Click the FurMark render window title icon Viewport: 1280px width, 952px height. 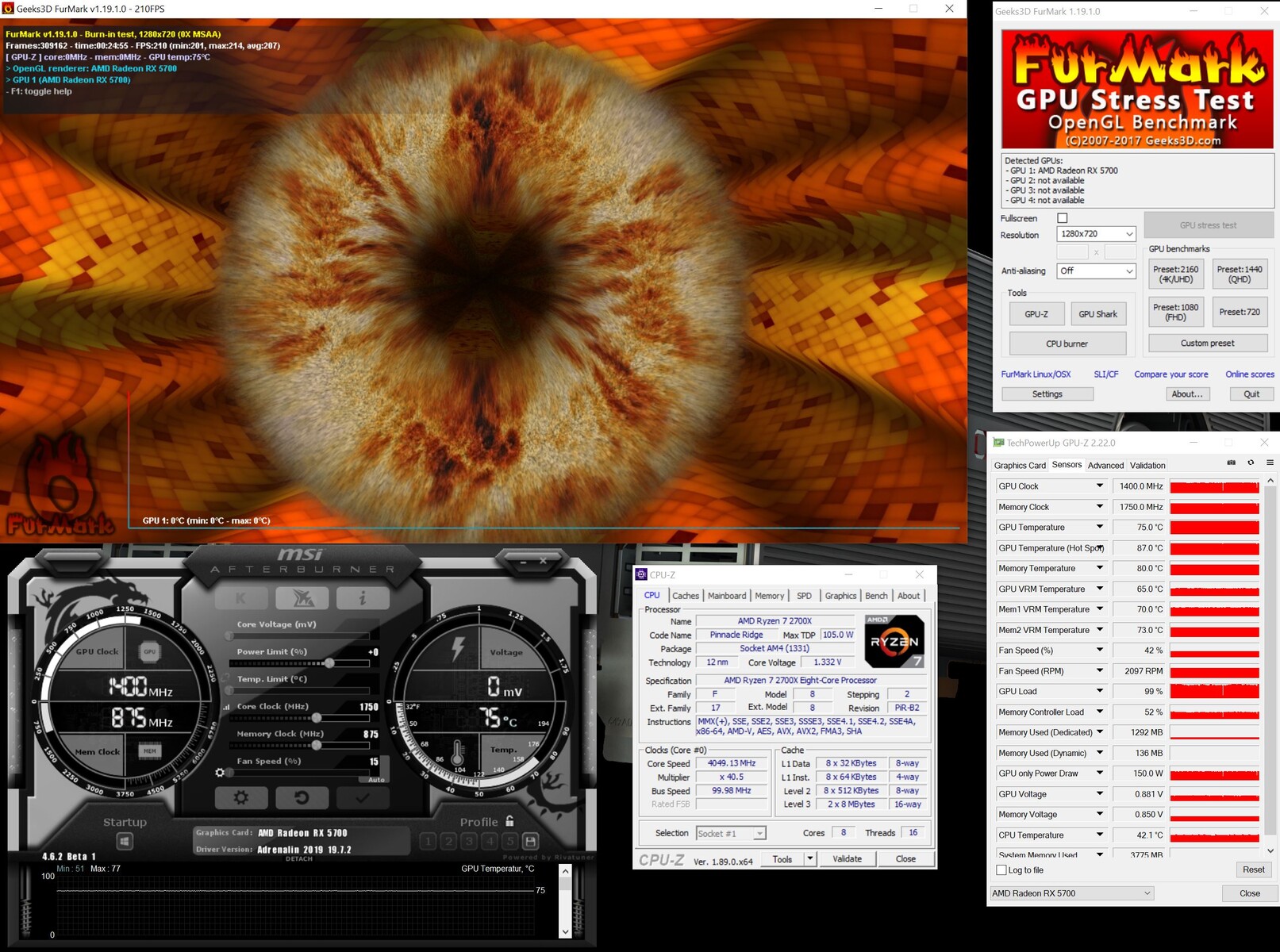(x=7, y=9)
